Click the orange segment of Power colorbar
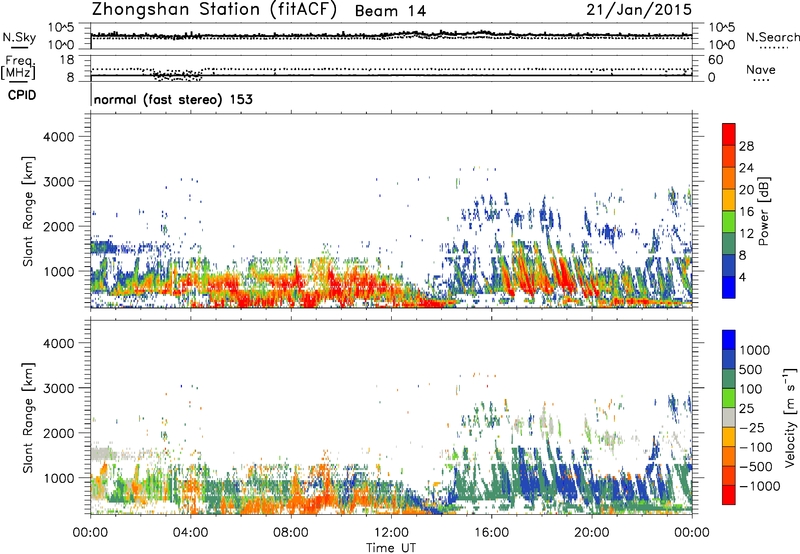This screenshot has height=554, width=800. coord(729,178)
